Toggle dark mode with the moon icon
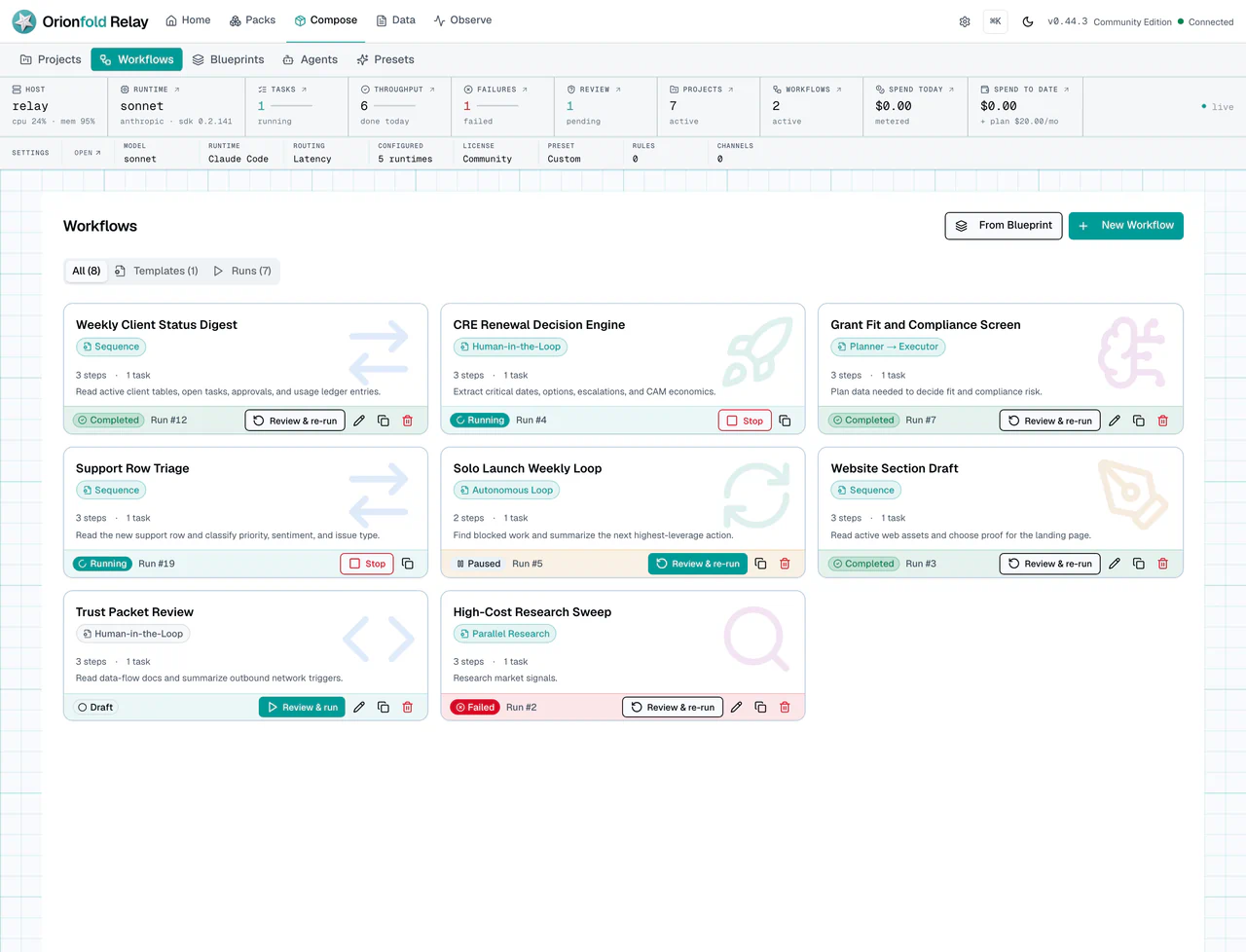 1028,21
